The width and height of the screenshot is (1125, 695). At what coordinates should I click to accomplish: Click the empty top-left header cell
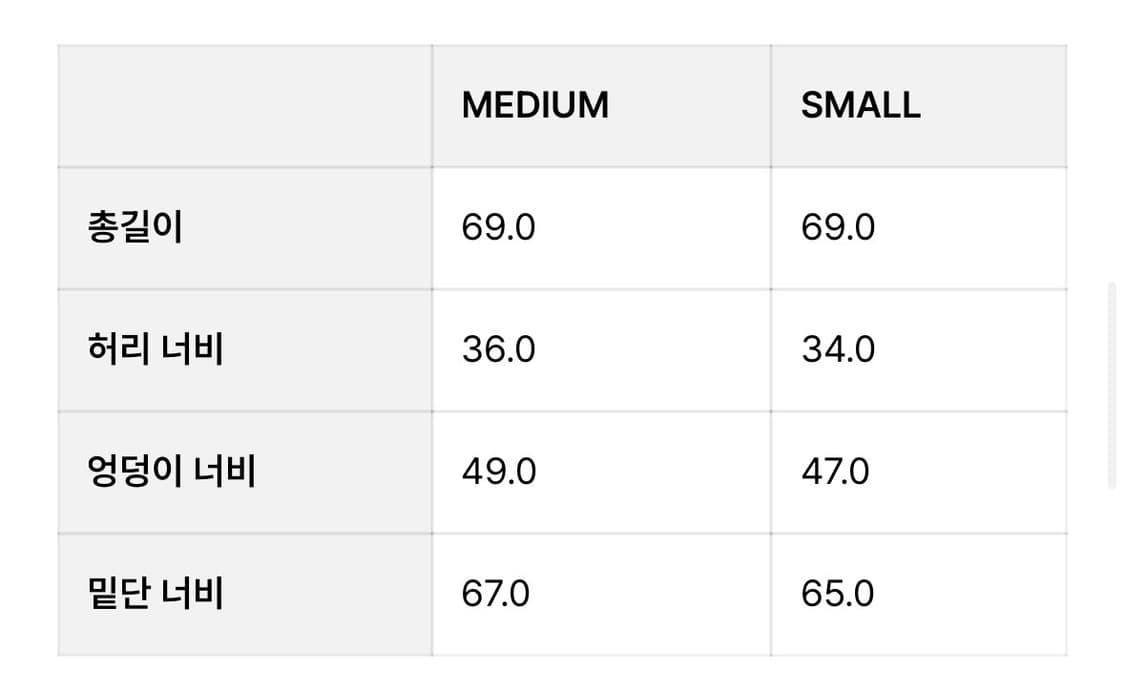[245, 105]
